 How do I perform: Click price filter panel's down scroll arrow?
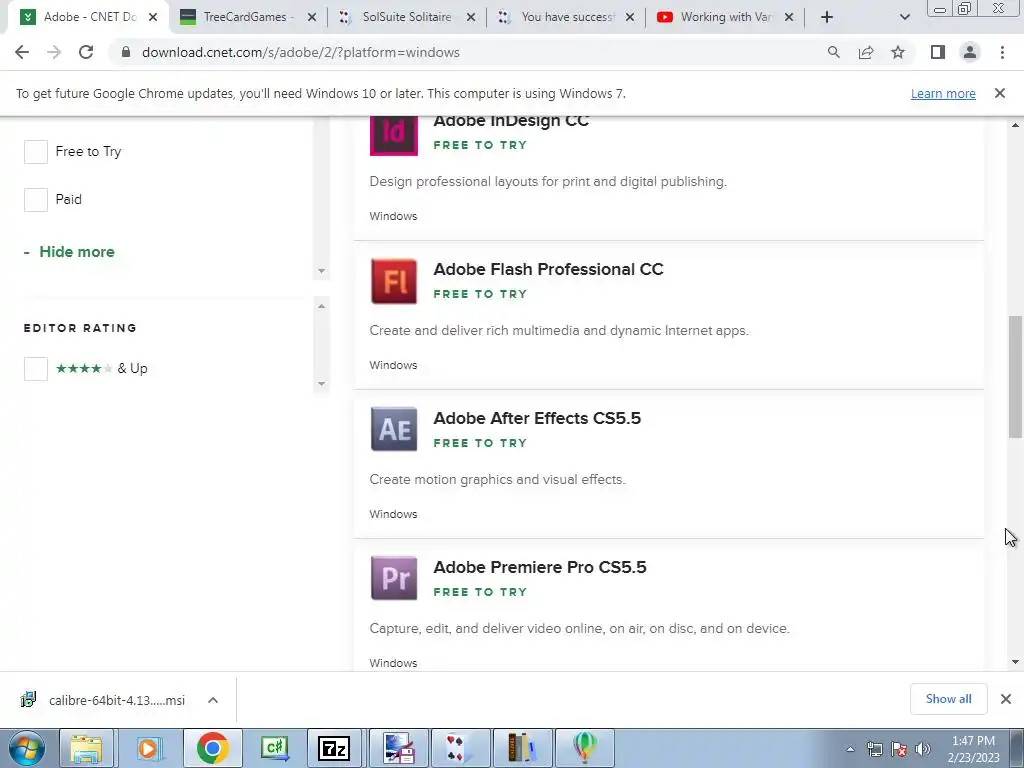[x=321, y=270]
